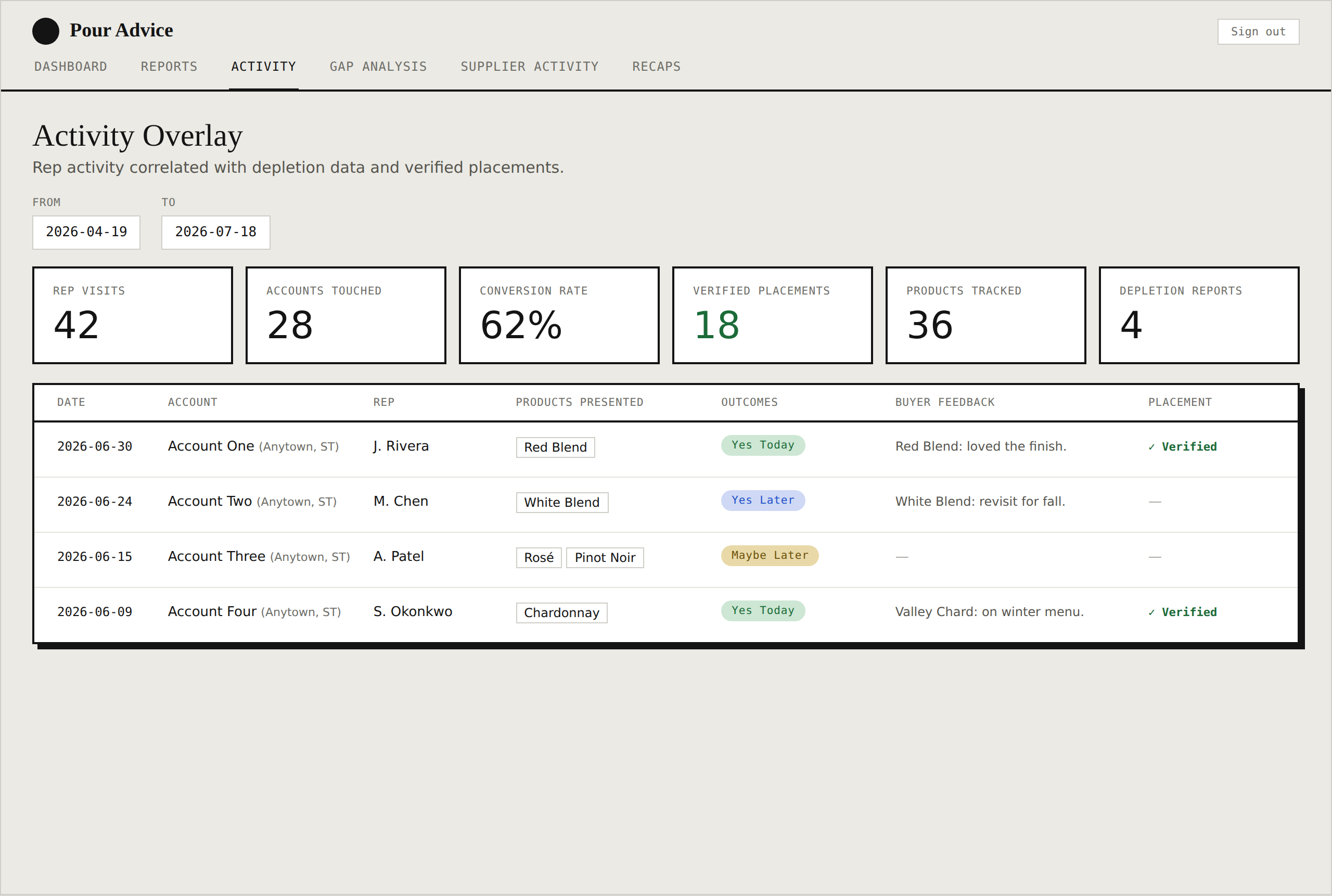Click the Date column header

[x=71, y=402]
